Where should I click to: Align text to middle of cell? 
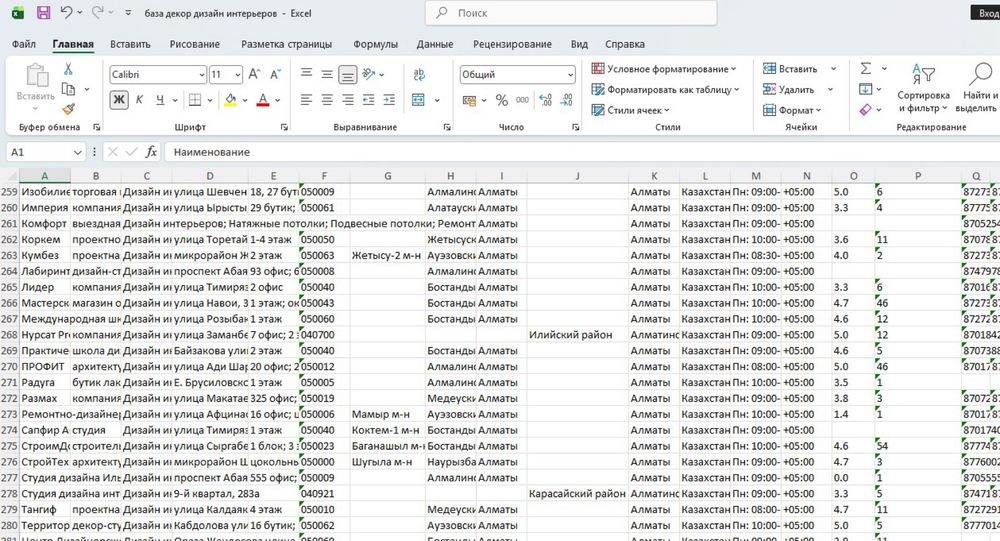pos(327,74)
